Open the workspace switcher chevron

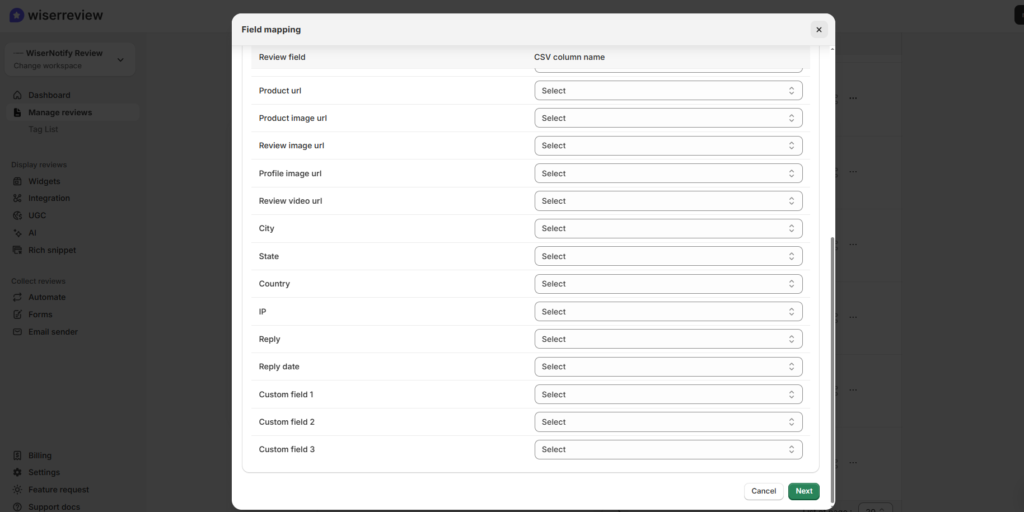[120, 60]
